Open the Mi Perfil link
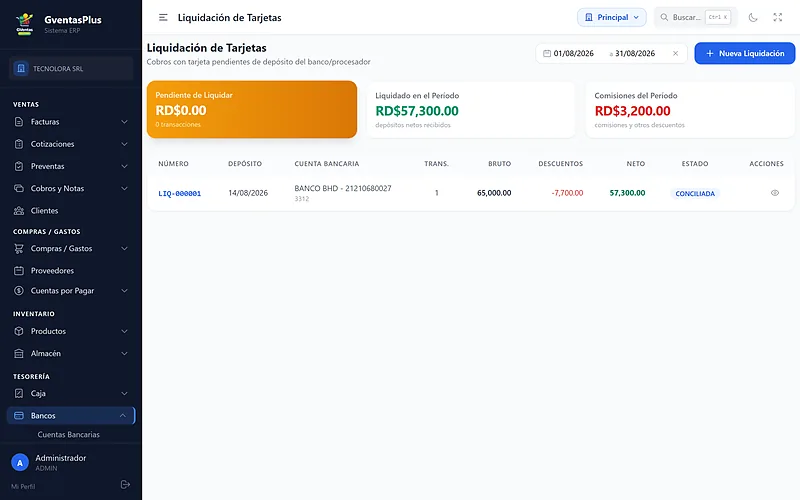 pyautogui.click(x=23, y=486)
